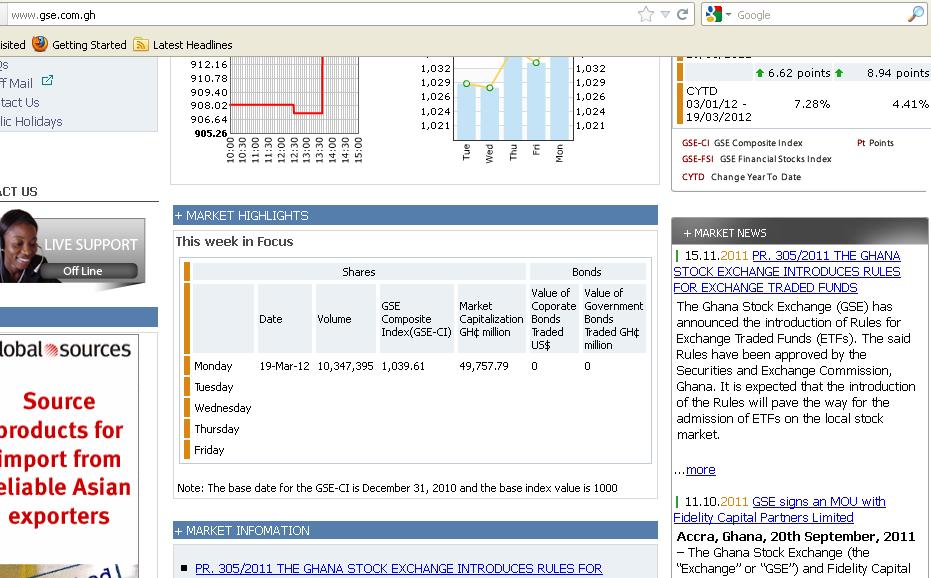Click the 7.28% CYTD value
This screenshot has width=931, height=578.
click(x=812, y=104)
